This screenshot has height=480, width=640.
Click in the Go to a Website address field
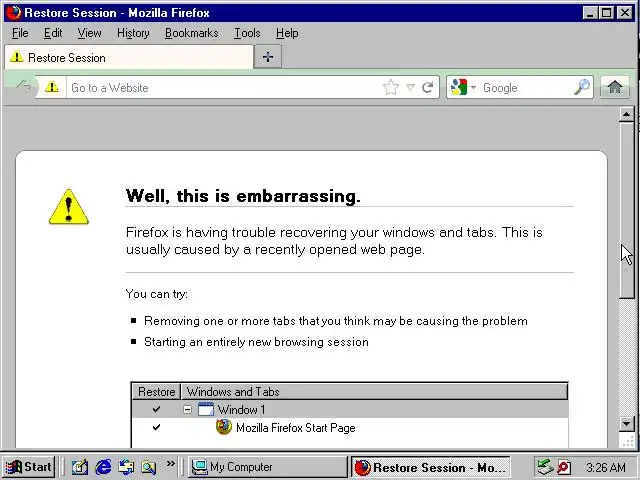224,87
